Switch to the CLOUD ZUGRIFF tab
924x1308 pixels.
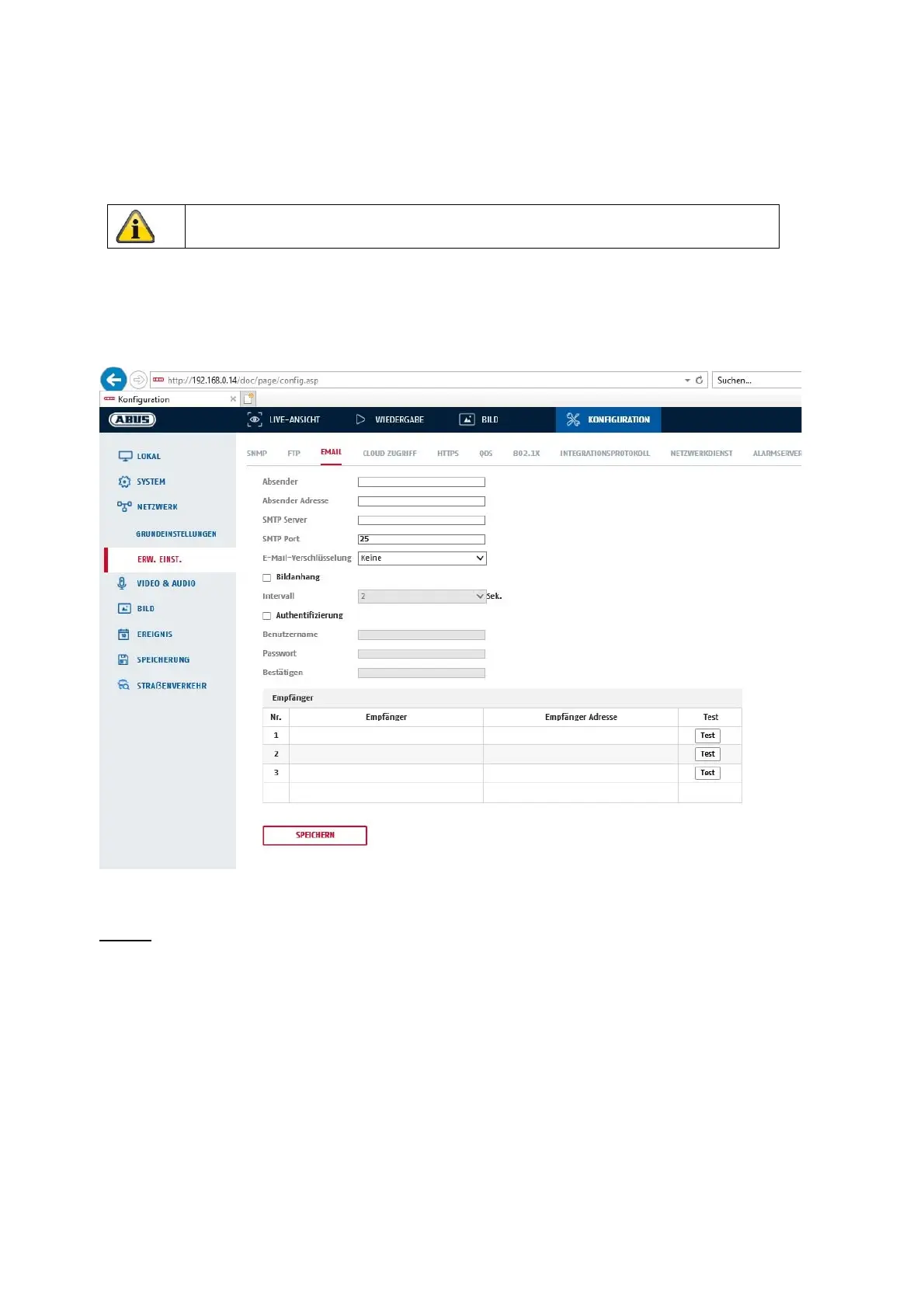pyautogui.click(x=390, y=454)
